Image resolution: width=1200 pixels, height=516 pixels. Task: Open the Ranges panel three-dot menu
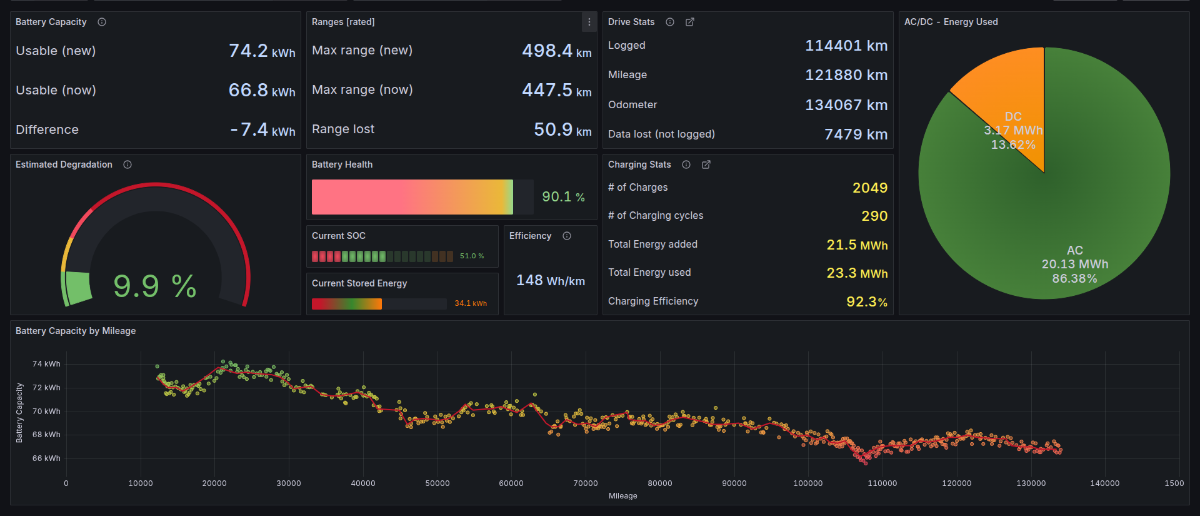point(588,21)
